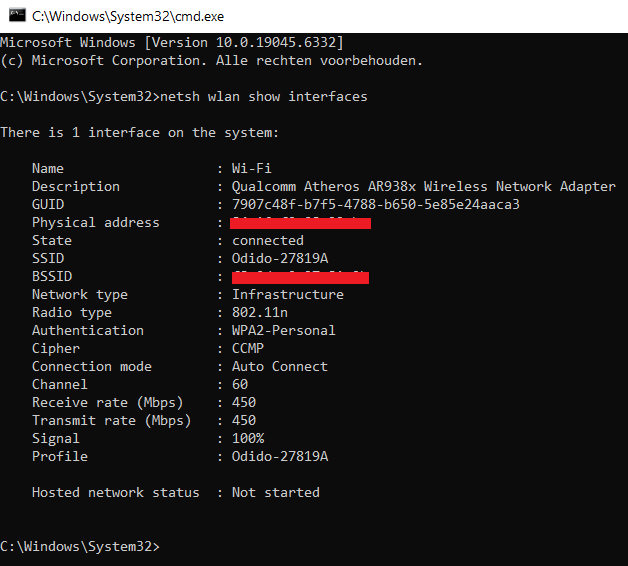Click the Odido-27819A value in the SSID row
628x566 pixels.
(x=280, y=259)
